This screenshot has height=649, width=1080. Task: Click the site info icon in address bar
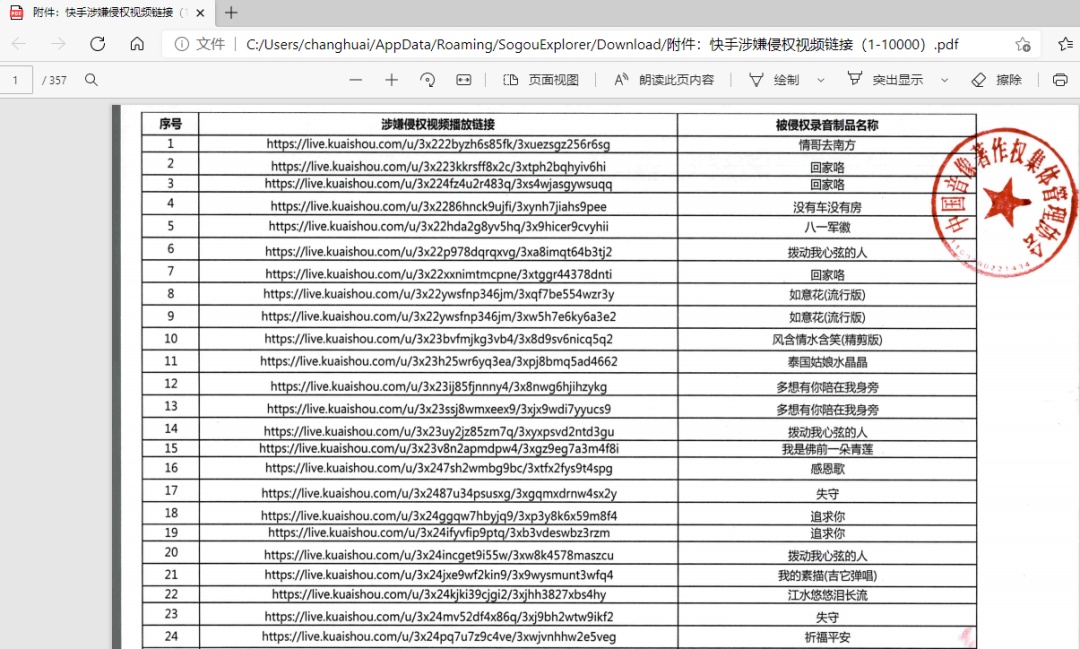pos(182,44)
